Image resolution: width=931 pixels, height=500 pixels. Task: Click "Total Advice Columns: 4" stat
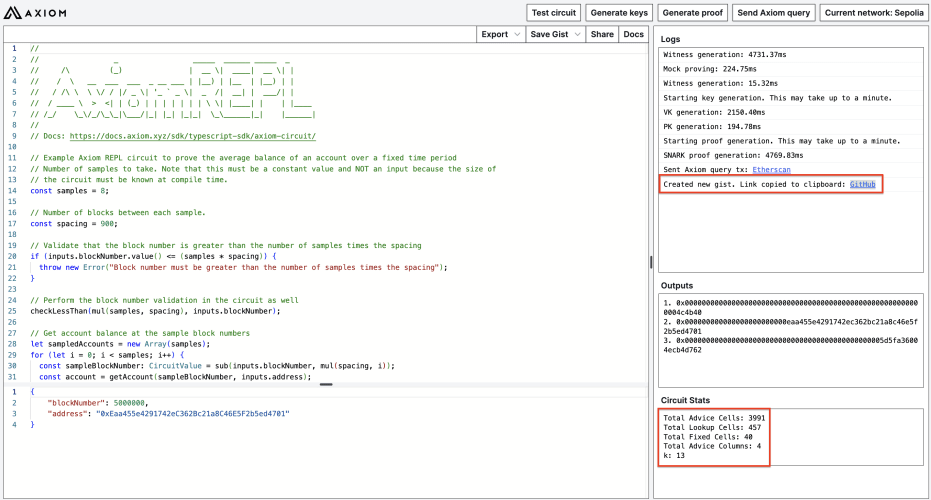tap(712, 446)
